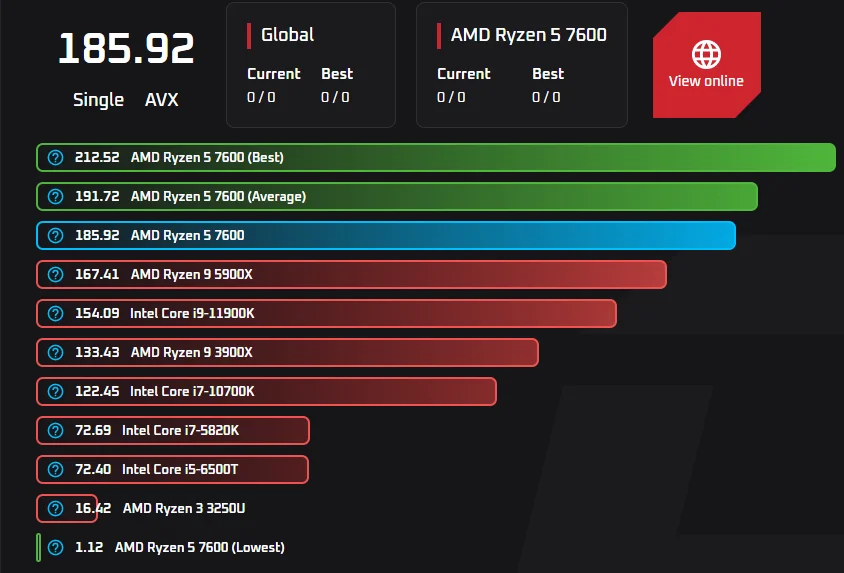Click Best value in the Global panel
844x573 pixels.
coord(335,97)
